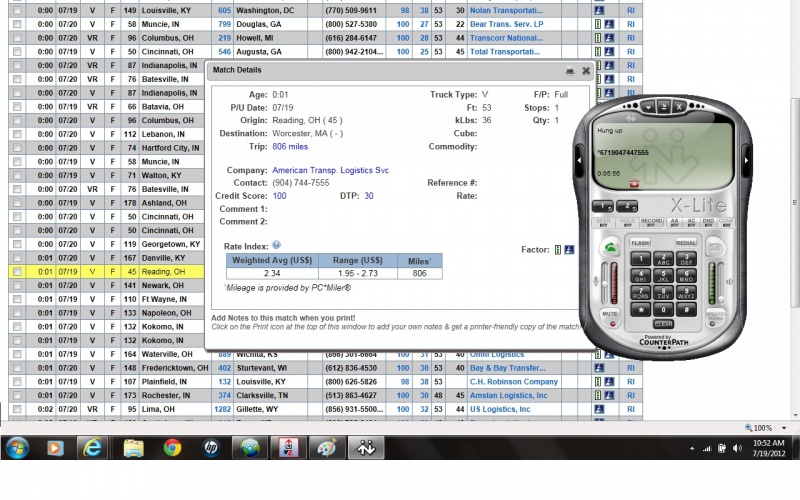
Task: Click the 605 miles link for Washington, DC
Action: point(224,10)
